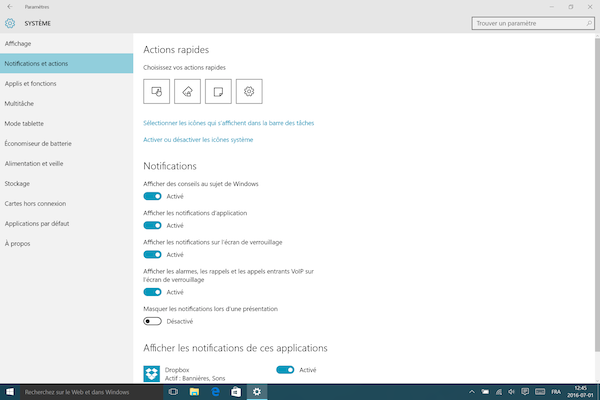Toggle Afficher des conseils au sujet de Windows

point(152,196)
